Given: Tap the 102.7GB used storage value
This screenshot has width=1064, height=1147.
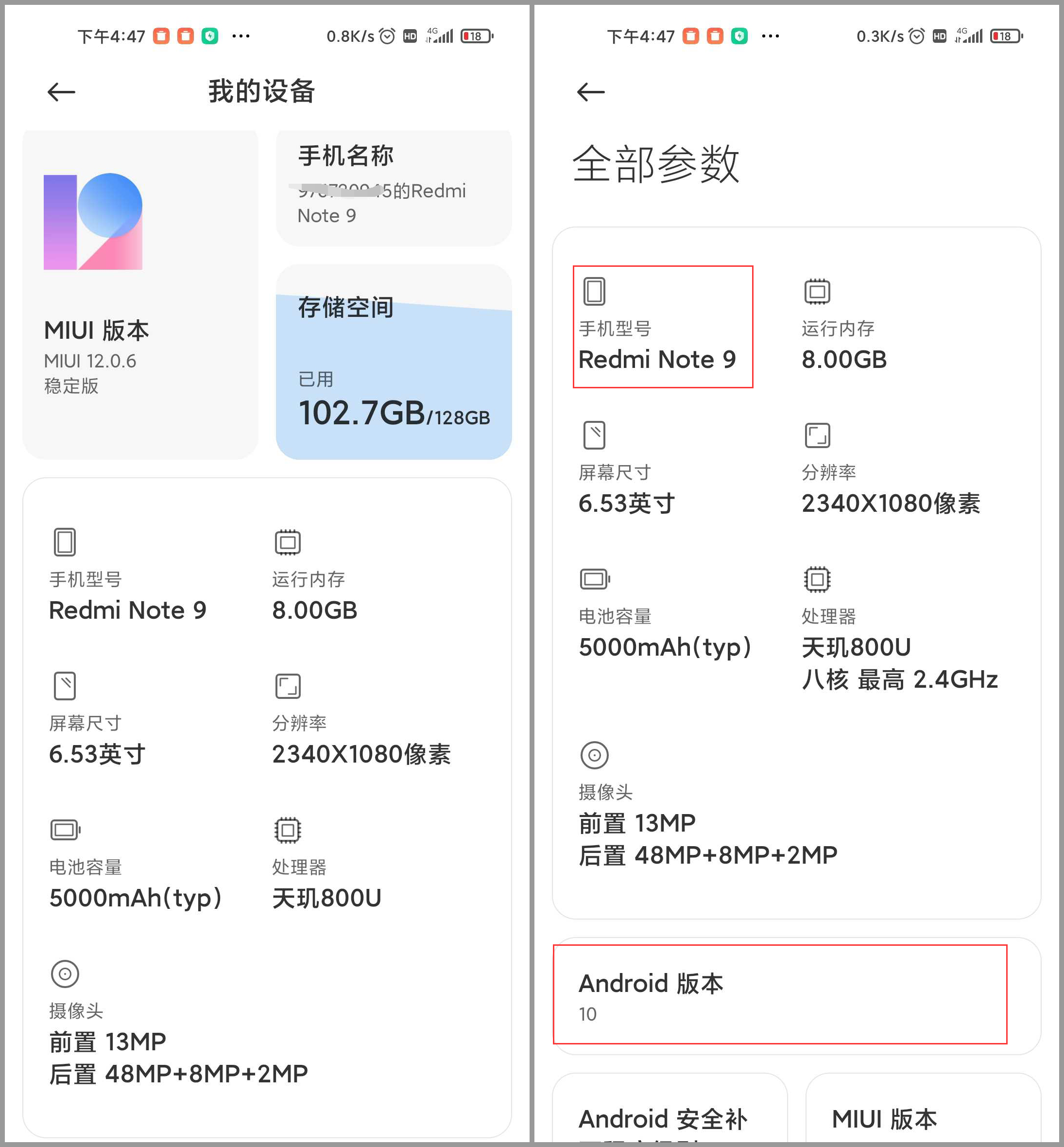Looking at the screenshot, I should [361, 413].
